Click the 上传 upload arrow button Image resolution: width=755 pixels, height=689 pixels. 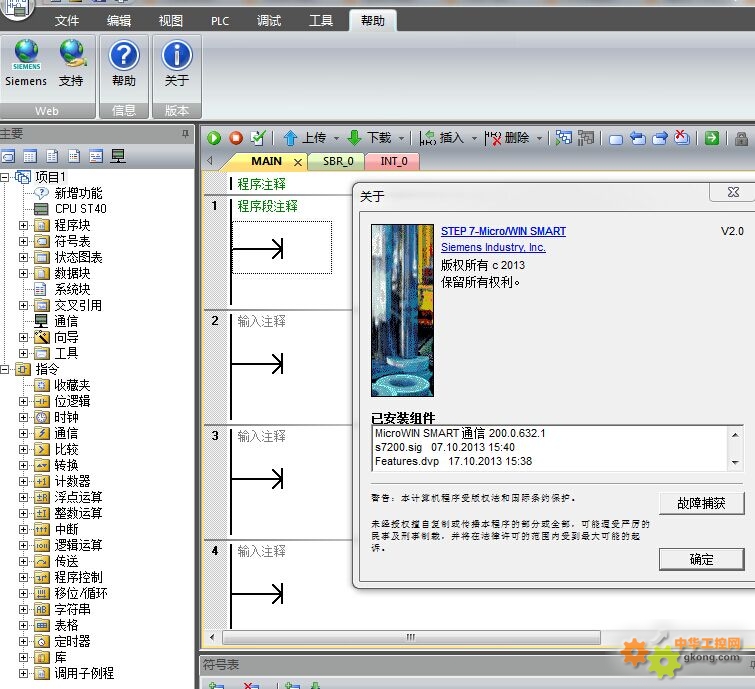(x=304, y=138)
